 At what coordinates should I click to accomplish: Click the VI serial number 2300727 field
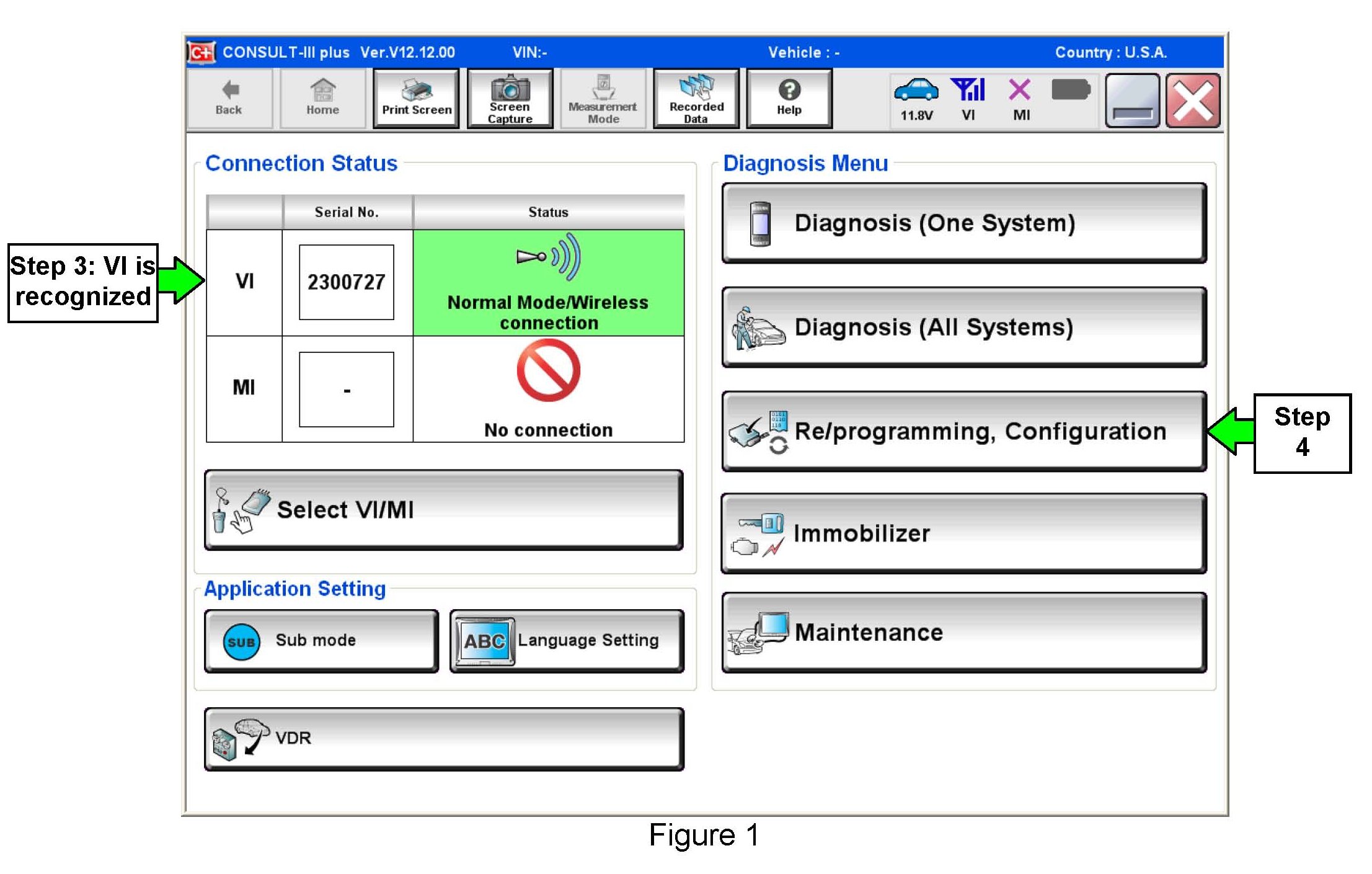tap(346, 282)
